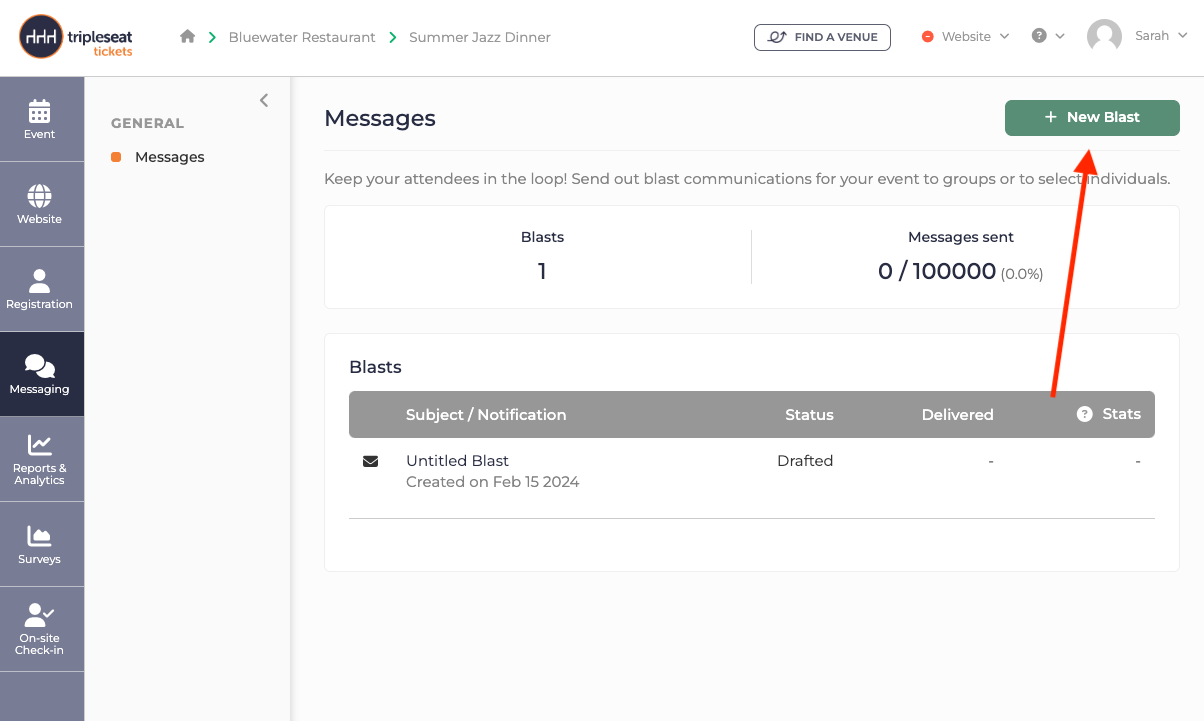Create a New Blast

click(x=1092, y=117)
